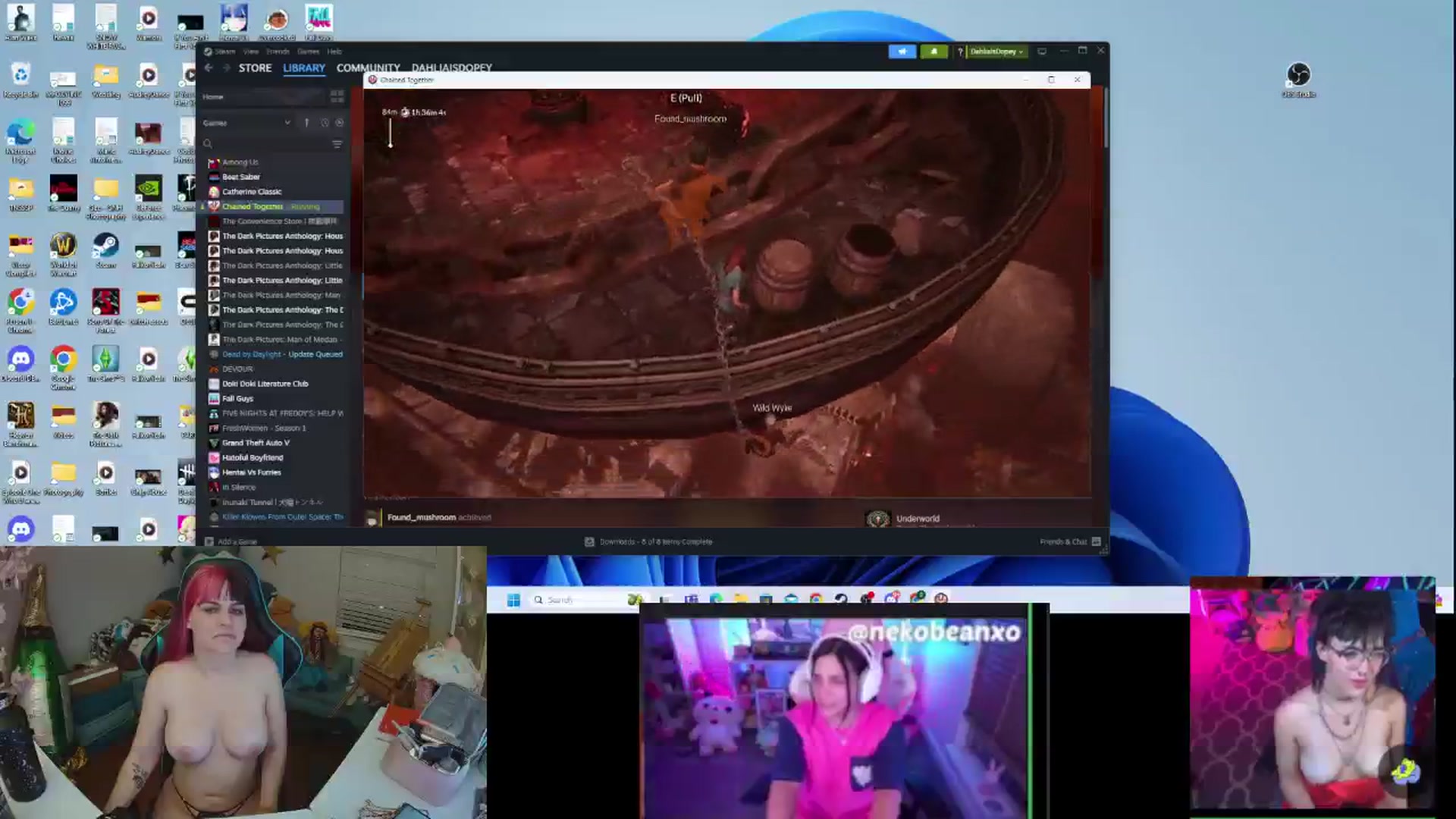The height and width of the screenshot is (819, 1456).
Task: Click the library search field
Action: [x=265, y=143]
